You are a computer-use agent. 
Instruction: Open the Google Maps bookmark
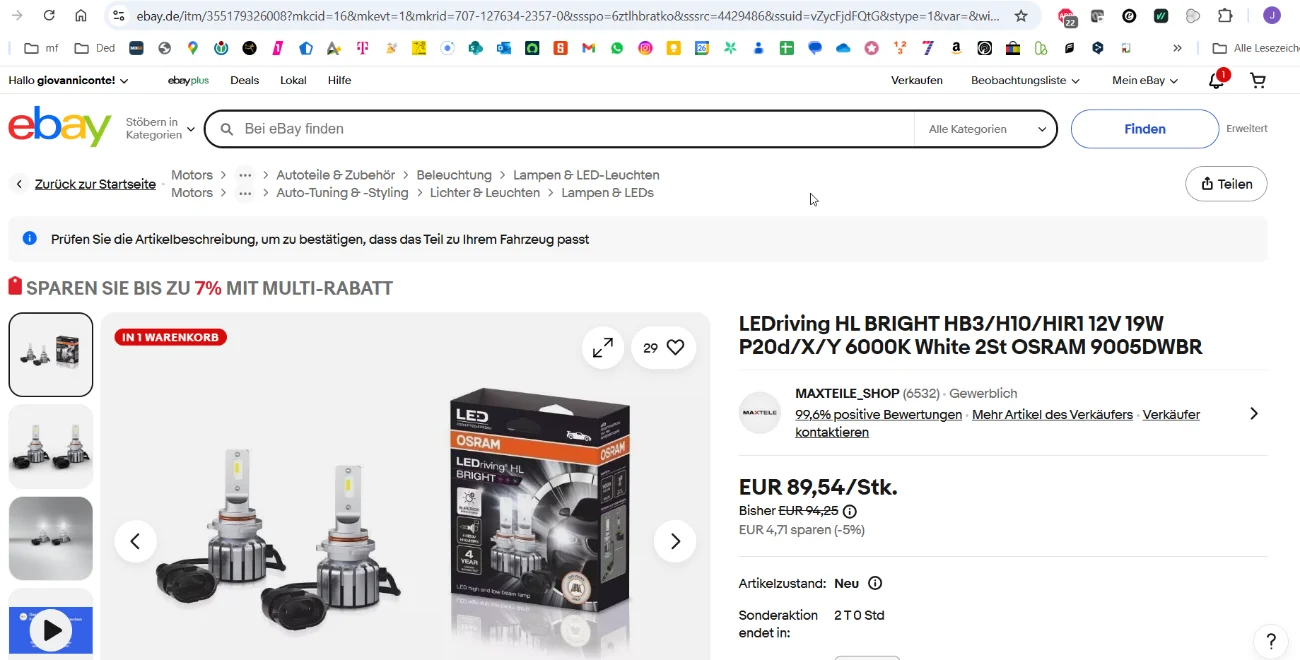pos(193,48)
